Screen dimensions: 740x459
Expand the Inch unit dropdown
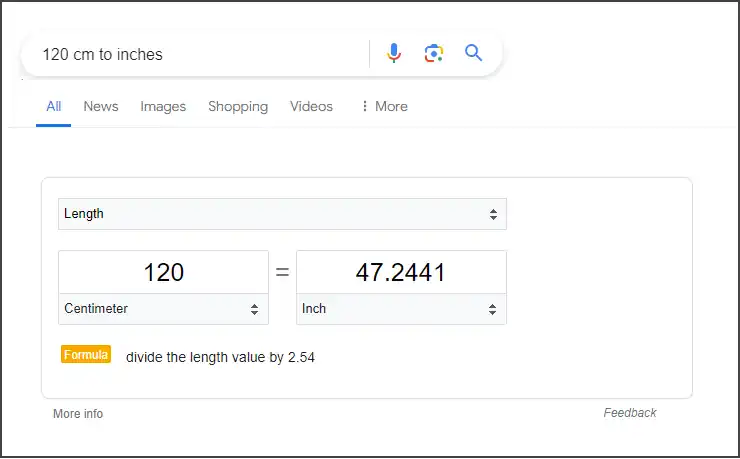(x=401, y=309)
